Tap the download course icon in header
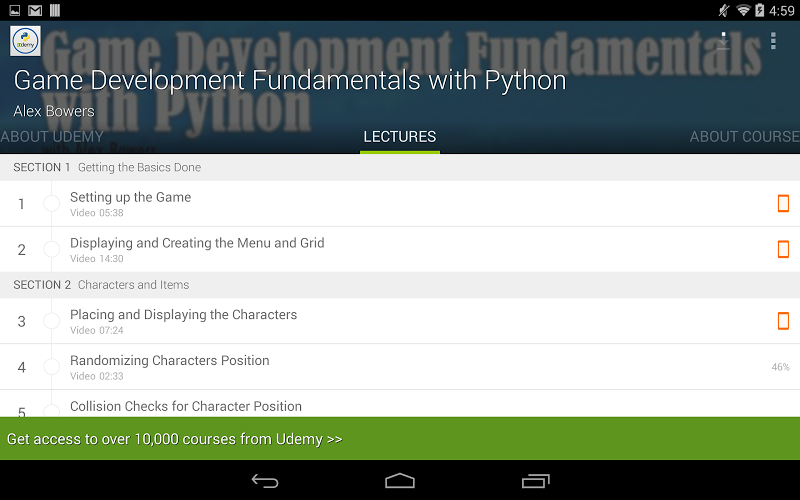Viewport: 800px width, 500px height. click(x=723, y=41)
